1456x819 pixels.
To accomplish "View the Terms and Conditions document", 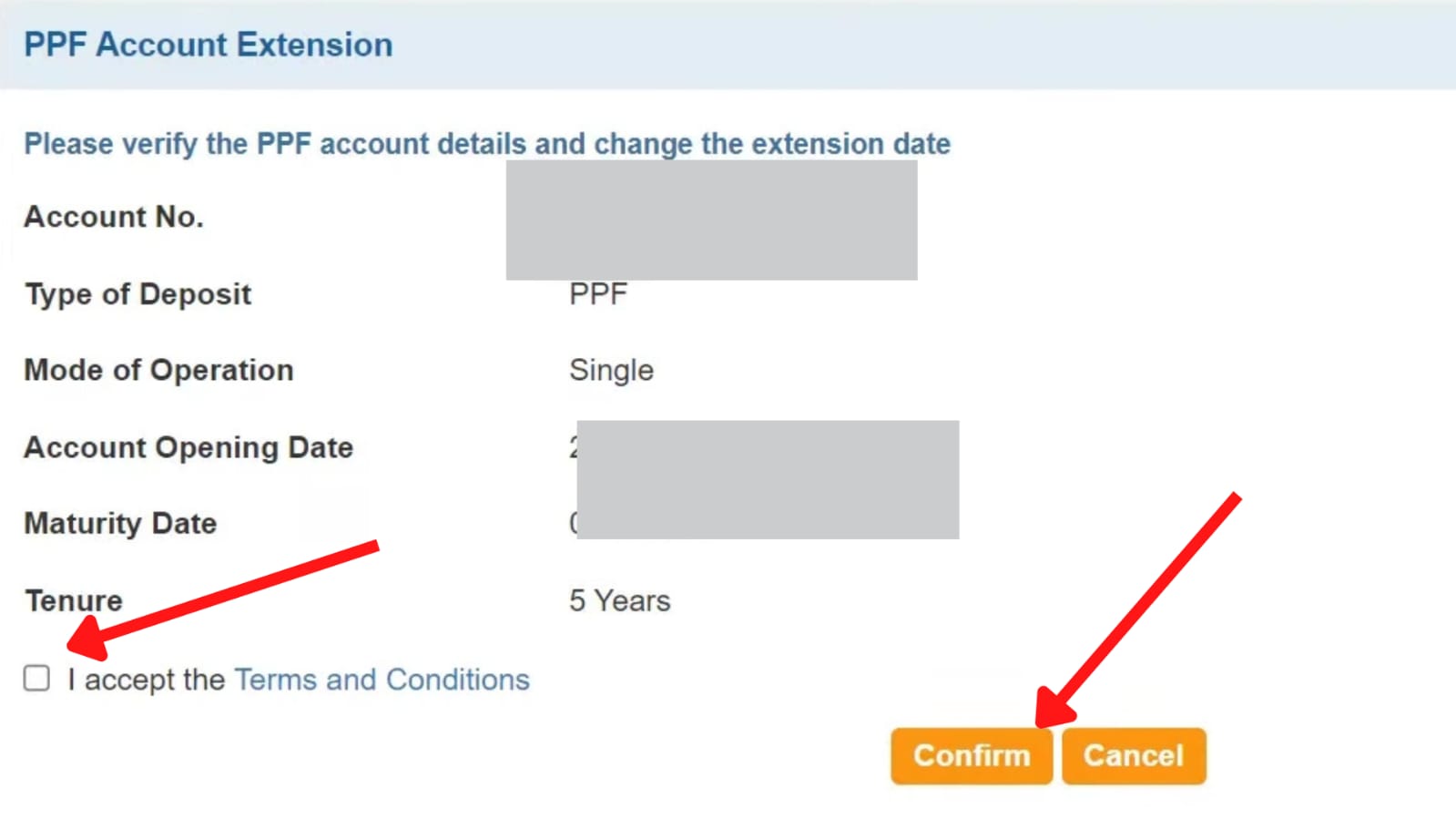I will pos(382,679).
